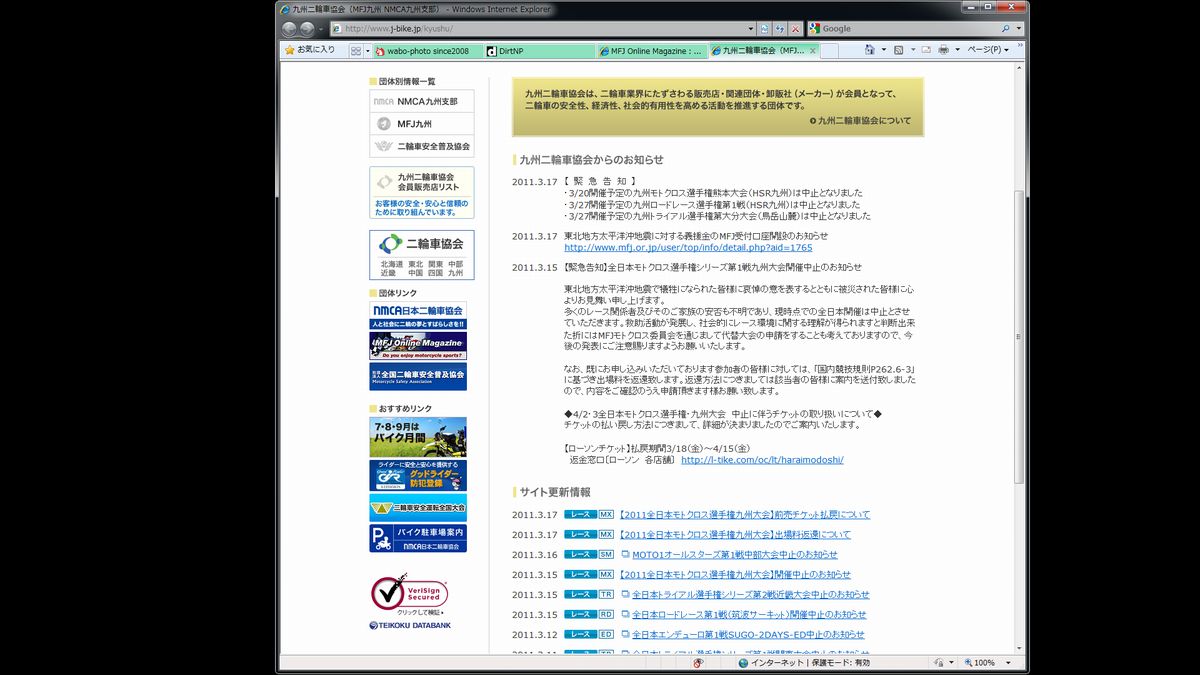Open 二輪車安全普及協会 sidebar link
This screenshot has width=1200, height=675.
(x=421, y=146)
